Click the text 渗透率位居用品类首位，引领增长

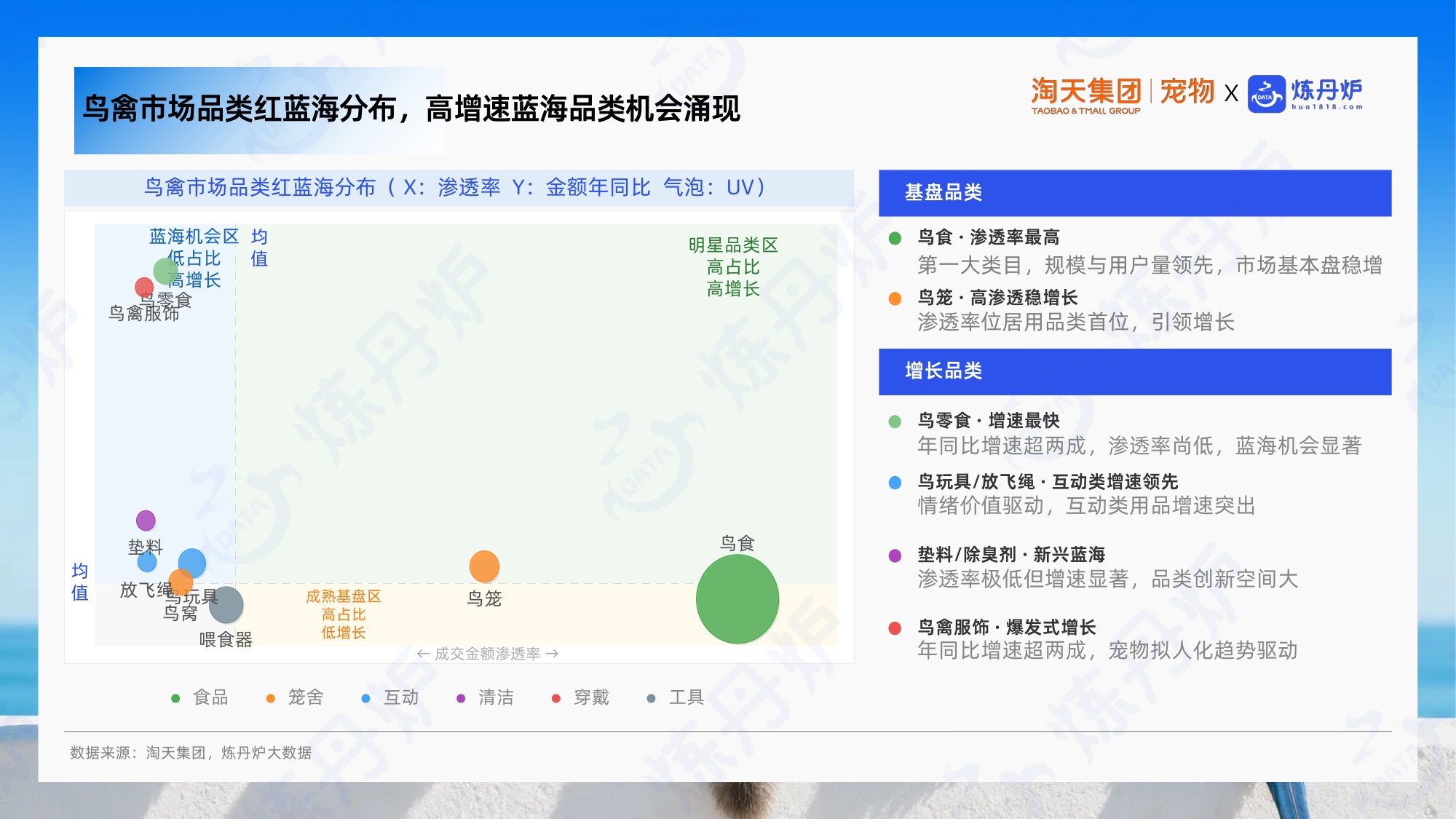[1076, 323]
